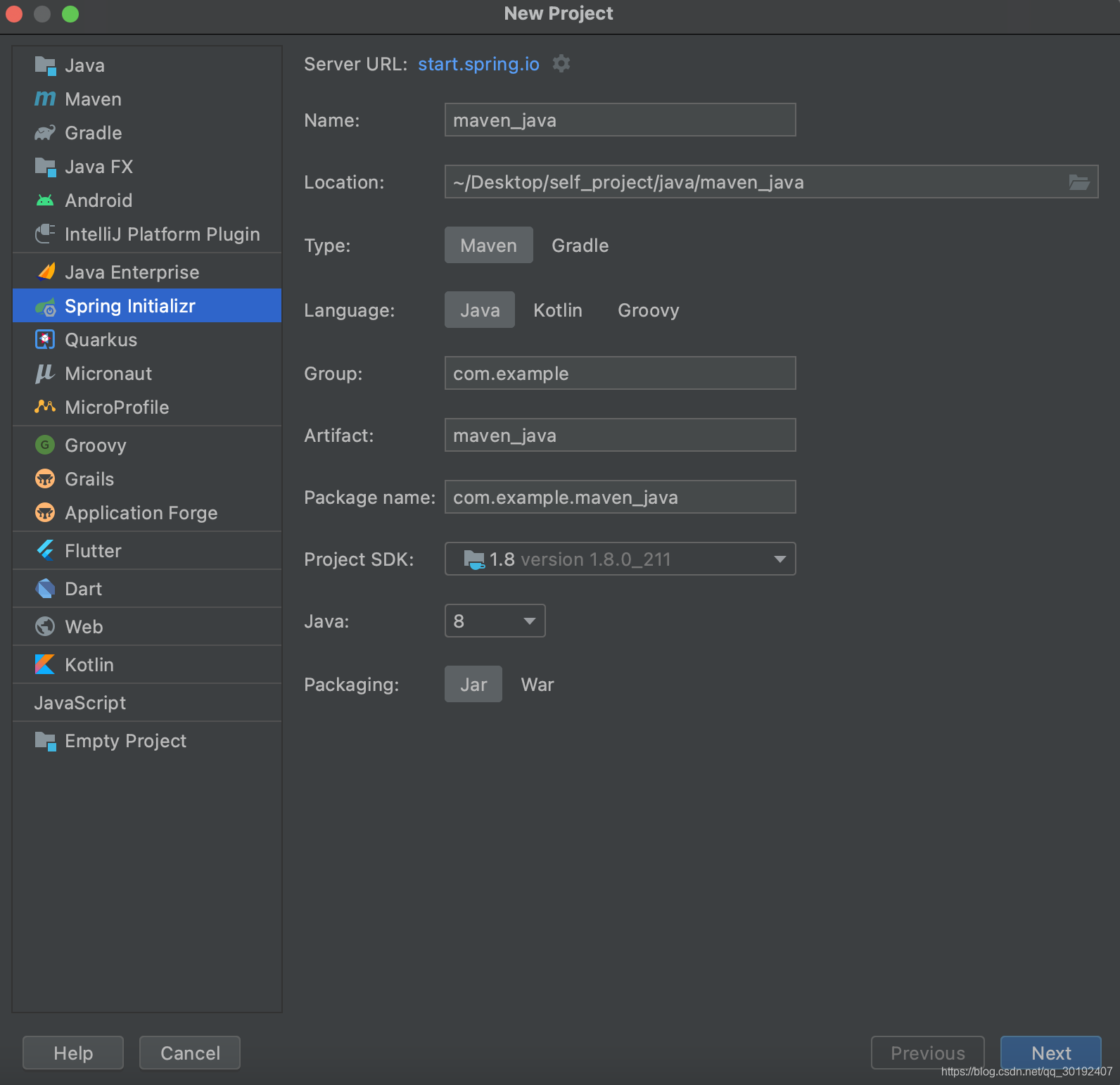The image size is (1120, 1085).
Task: Select the Maven label in sidebar
Action: tap(93, 99)
